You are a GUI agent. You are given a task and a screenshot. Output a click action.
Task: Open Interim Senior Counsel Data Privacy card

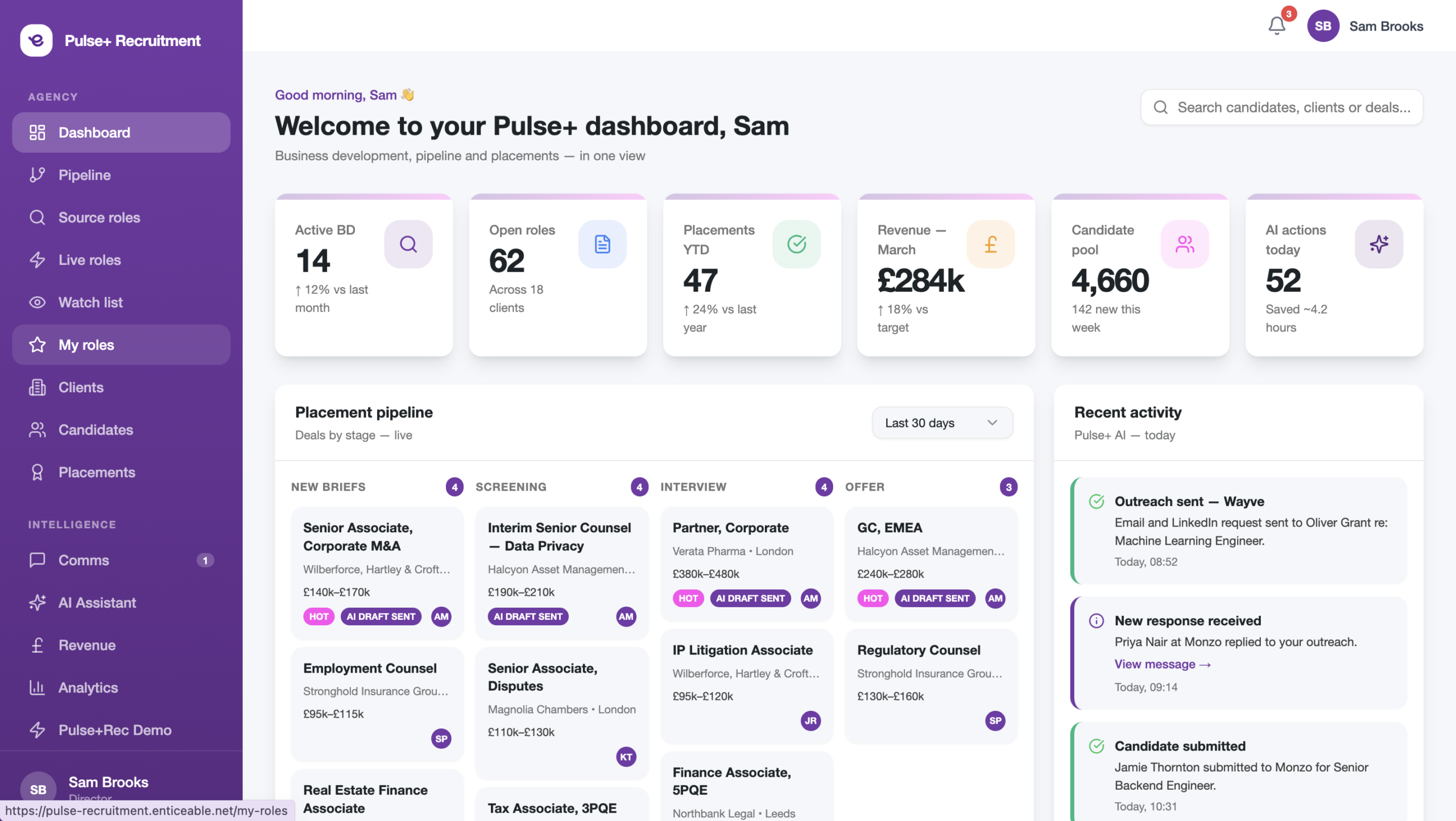[x=561, y=573]
